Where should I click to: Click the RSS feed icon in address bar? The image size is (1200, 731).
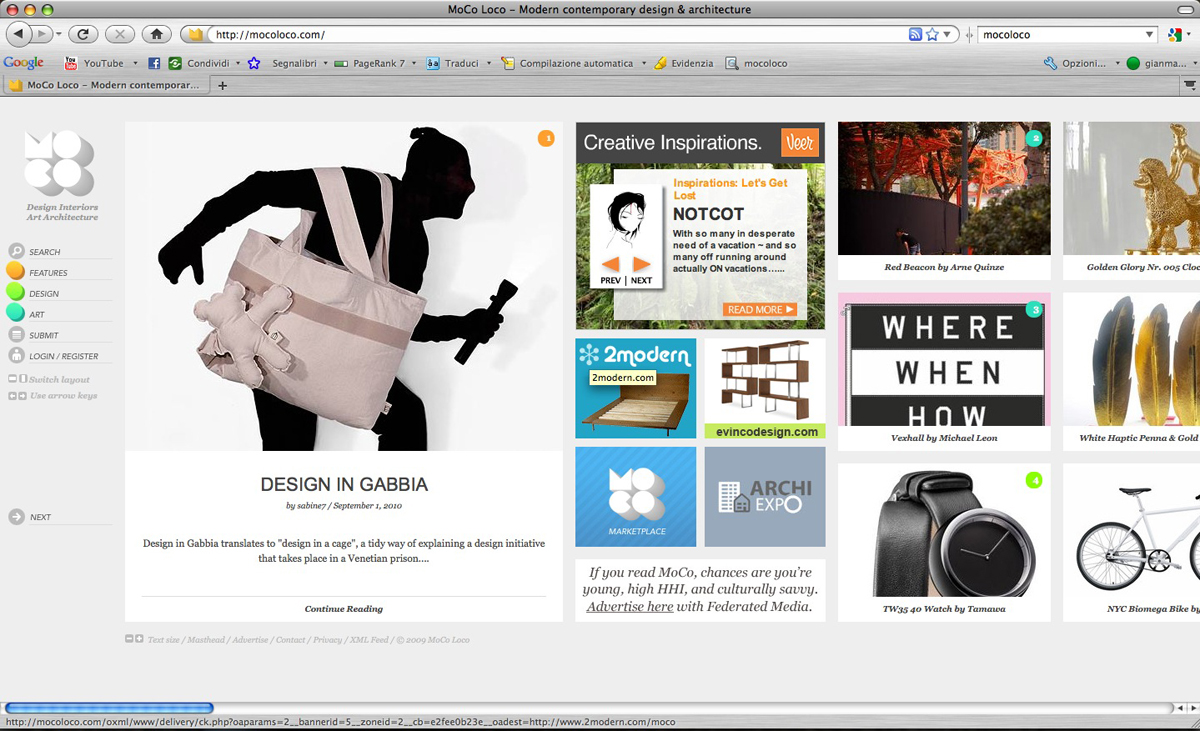pos(915,34)
